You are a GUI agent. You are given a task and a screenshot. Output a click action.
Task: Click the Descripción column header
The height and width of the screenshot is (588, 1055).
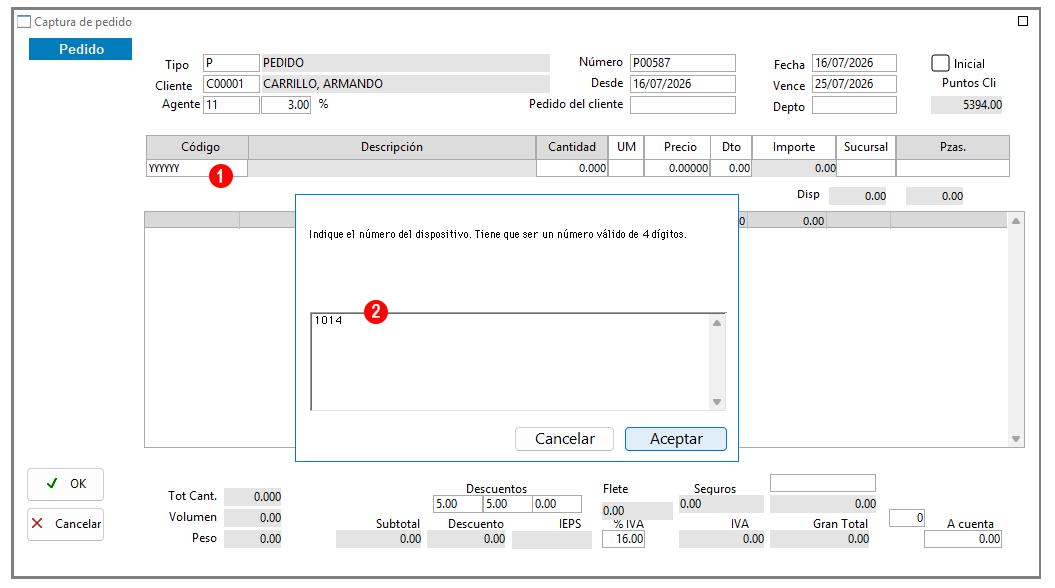pos(392,147)
